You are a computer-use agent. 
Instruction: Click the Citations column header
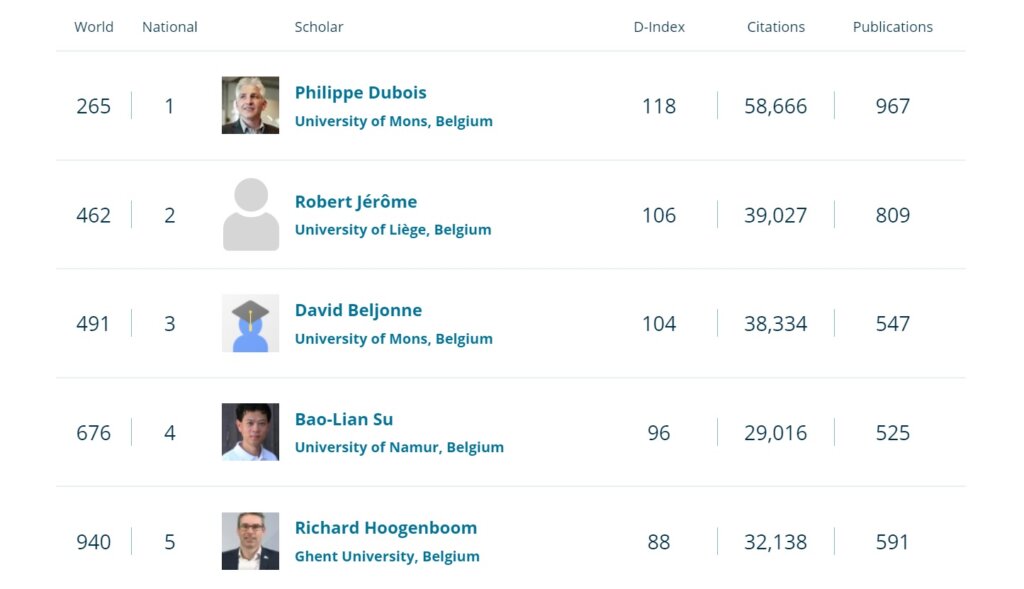pyautogui.click(x=776, y=27)
